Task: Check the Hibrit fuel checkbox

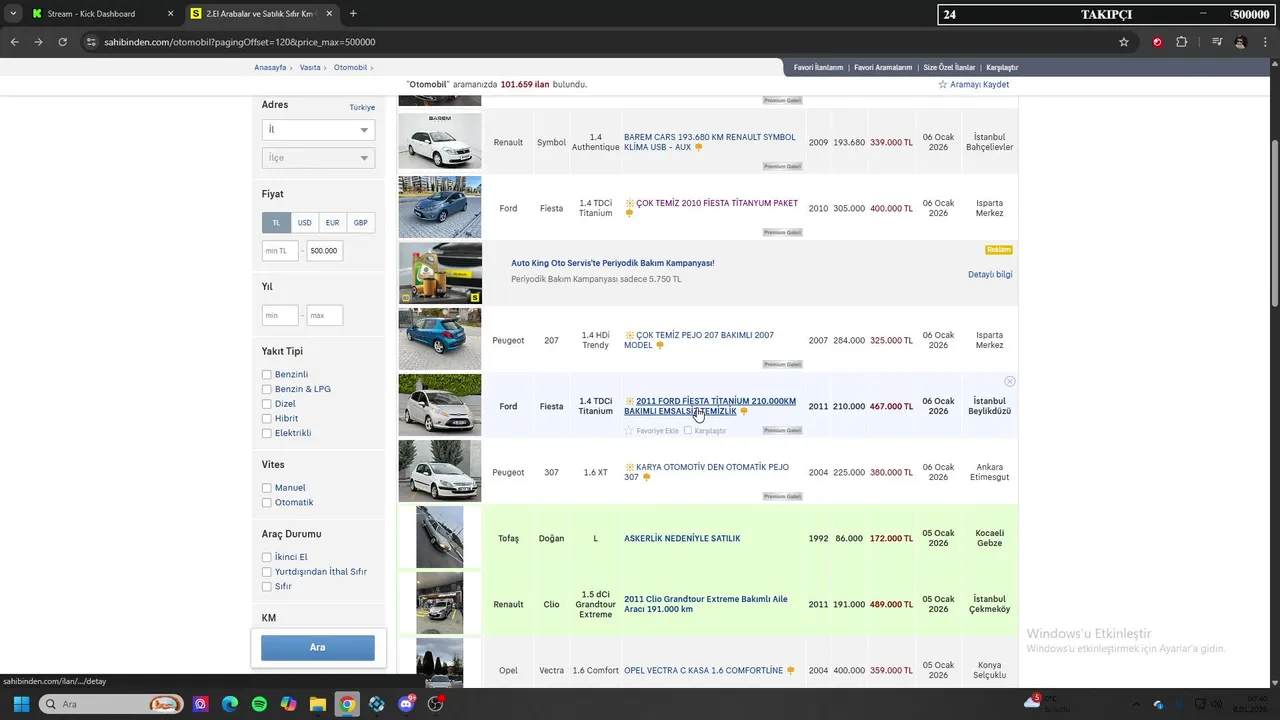Action: coord(267,419)
